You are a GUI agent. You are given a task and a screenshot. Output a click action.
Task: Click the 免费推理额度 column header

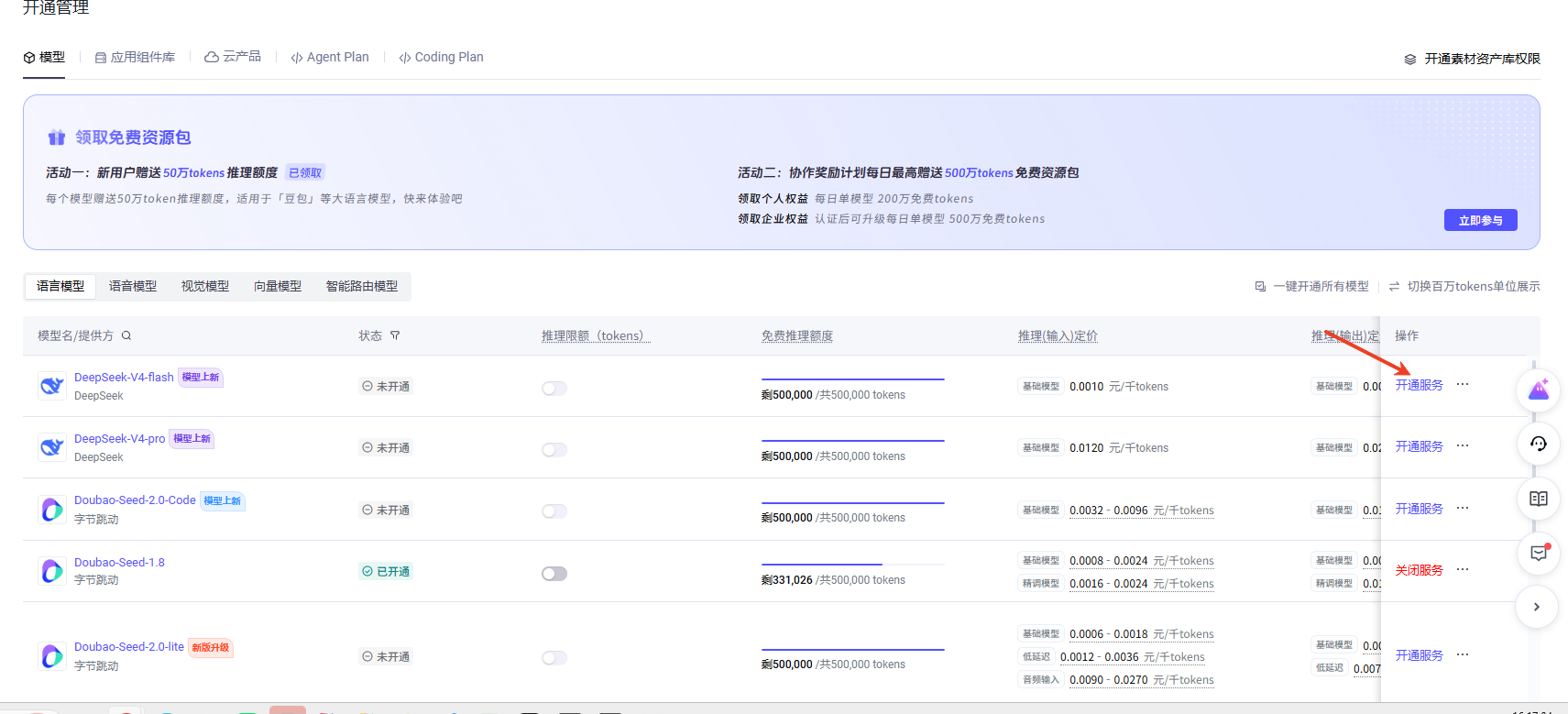[x=797, y=335]
